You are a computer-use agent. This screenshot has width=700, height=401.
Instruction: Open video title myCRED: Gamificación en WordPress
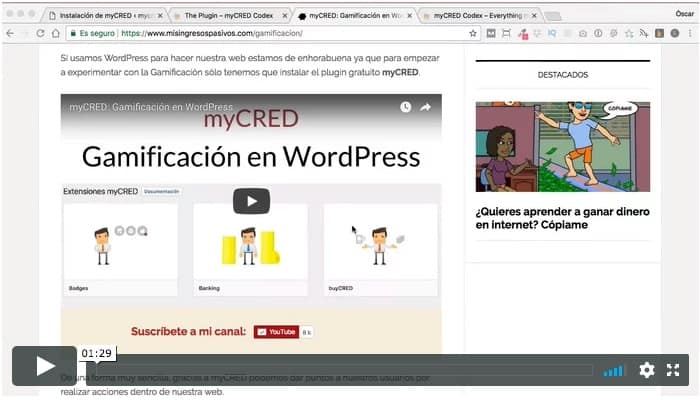pyautogui.click(x=151, y=107)
